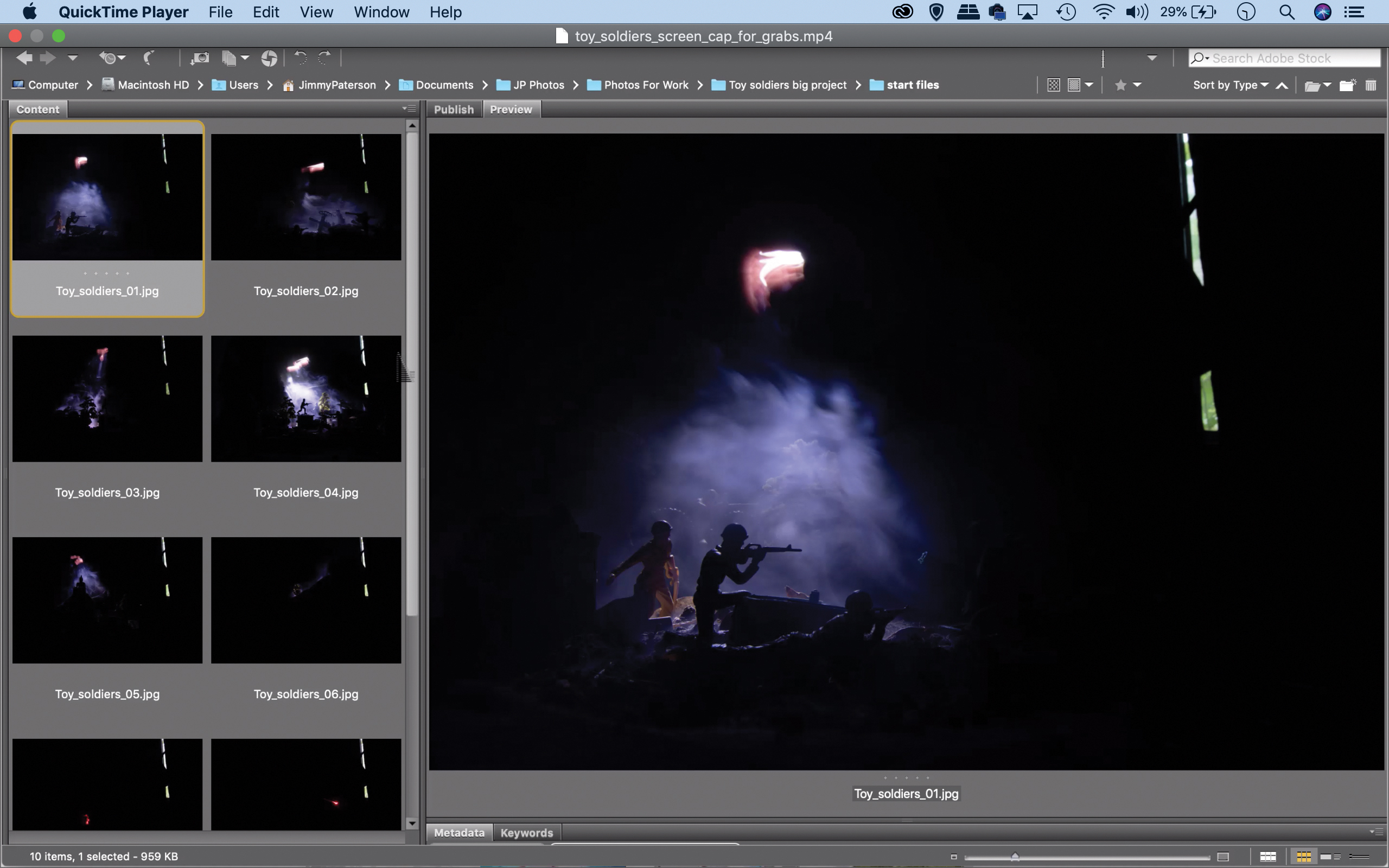Open the recent files clock dropdown
The image size is (1389, 868).
tap(112, 58)
